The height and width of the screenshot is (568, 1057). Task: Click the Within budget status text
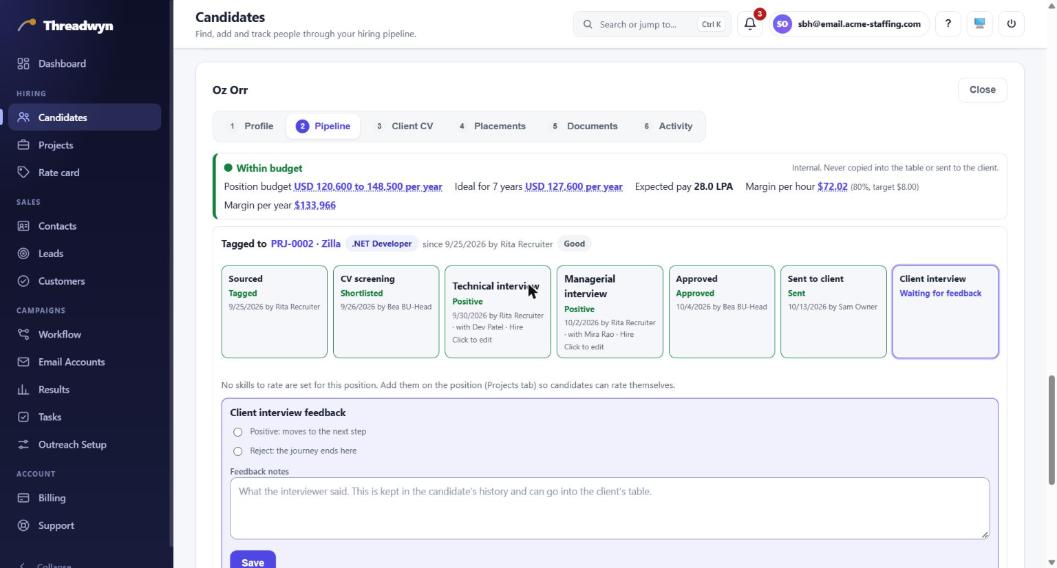tap(269, 168)
